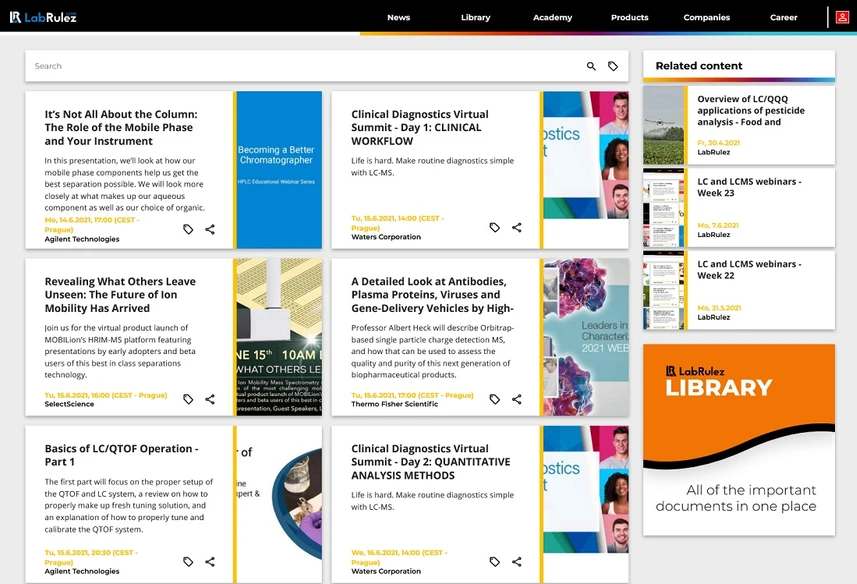Click date Mo, 14.6.2021, 17:00 (CEST - Prague)

(92, 225)
